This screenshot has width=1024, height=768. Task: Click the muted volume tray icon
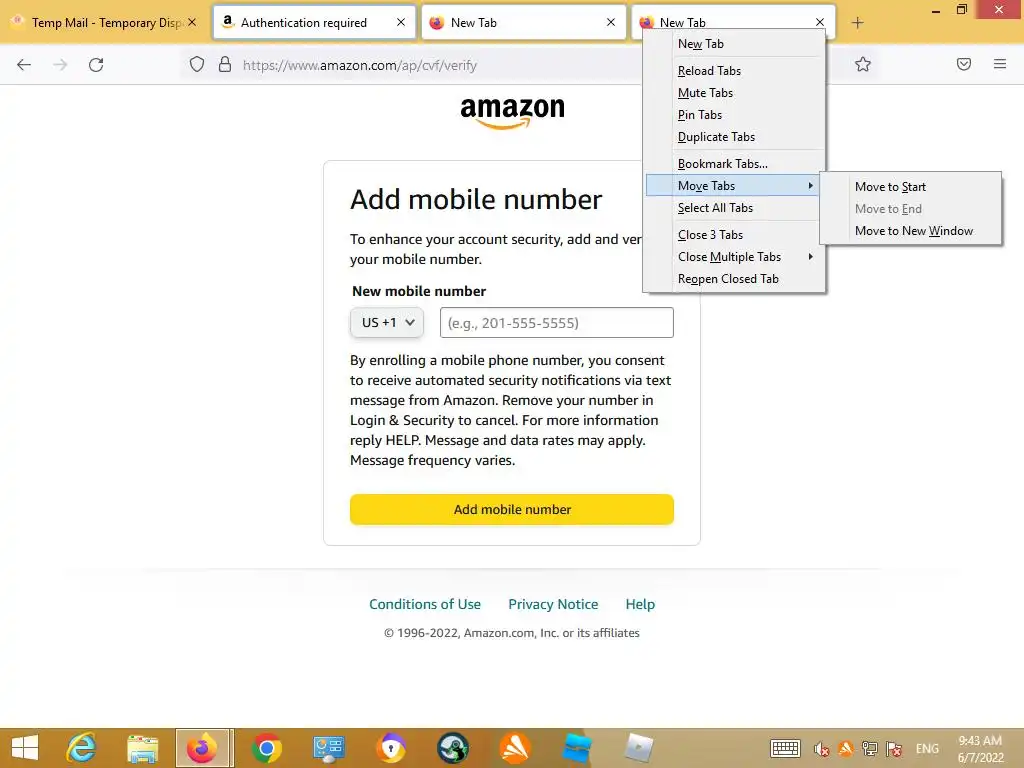pos(821,749)
